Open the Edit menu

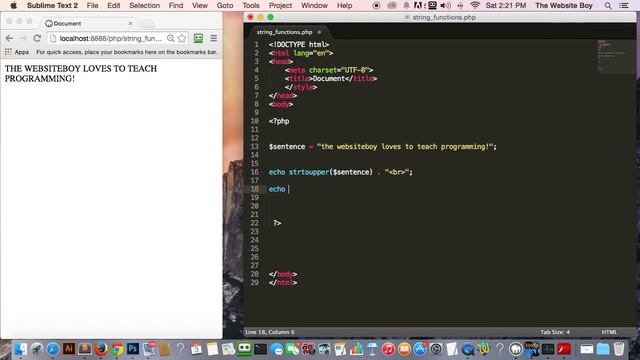pyautogui.click(x=113, y=5)
